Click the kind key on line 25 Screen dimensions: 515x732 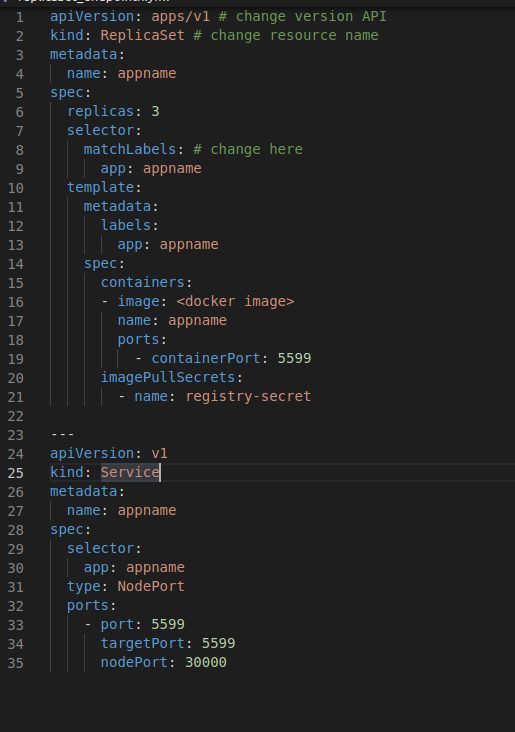(67, 472)
